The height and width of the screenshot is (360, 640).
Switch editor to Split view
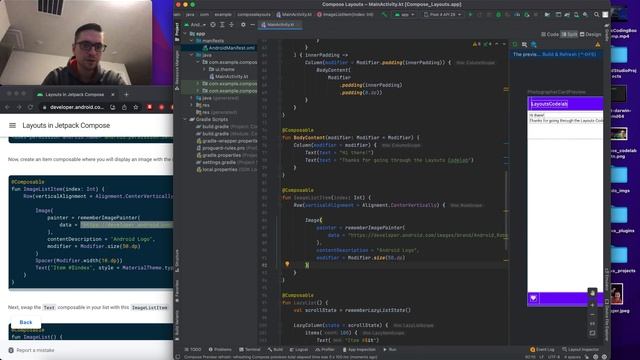pos(569,34)
